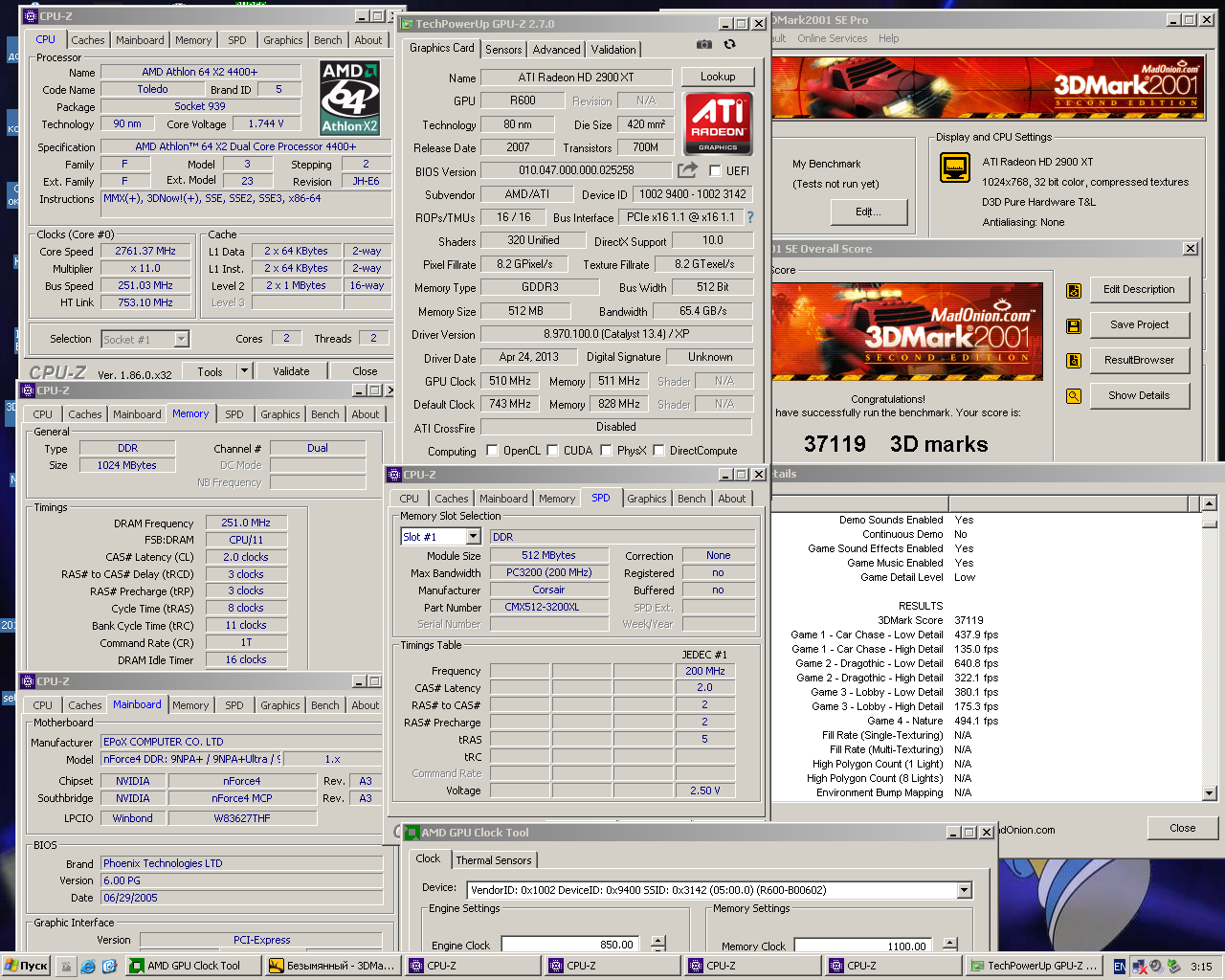The height and width of the screenshot is (980, 1225).
Task: Click the Tools button in CPU-Z
Action: coord(210,371)
